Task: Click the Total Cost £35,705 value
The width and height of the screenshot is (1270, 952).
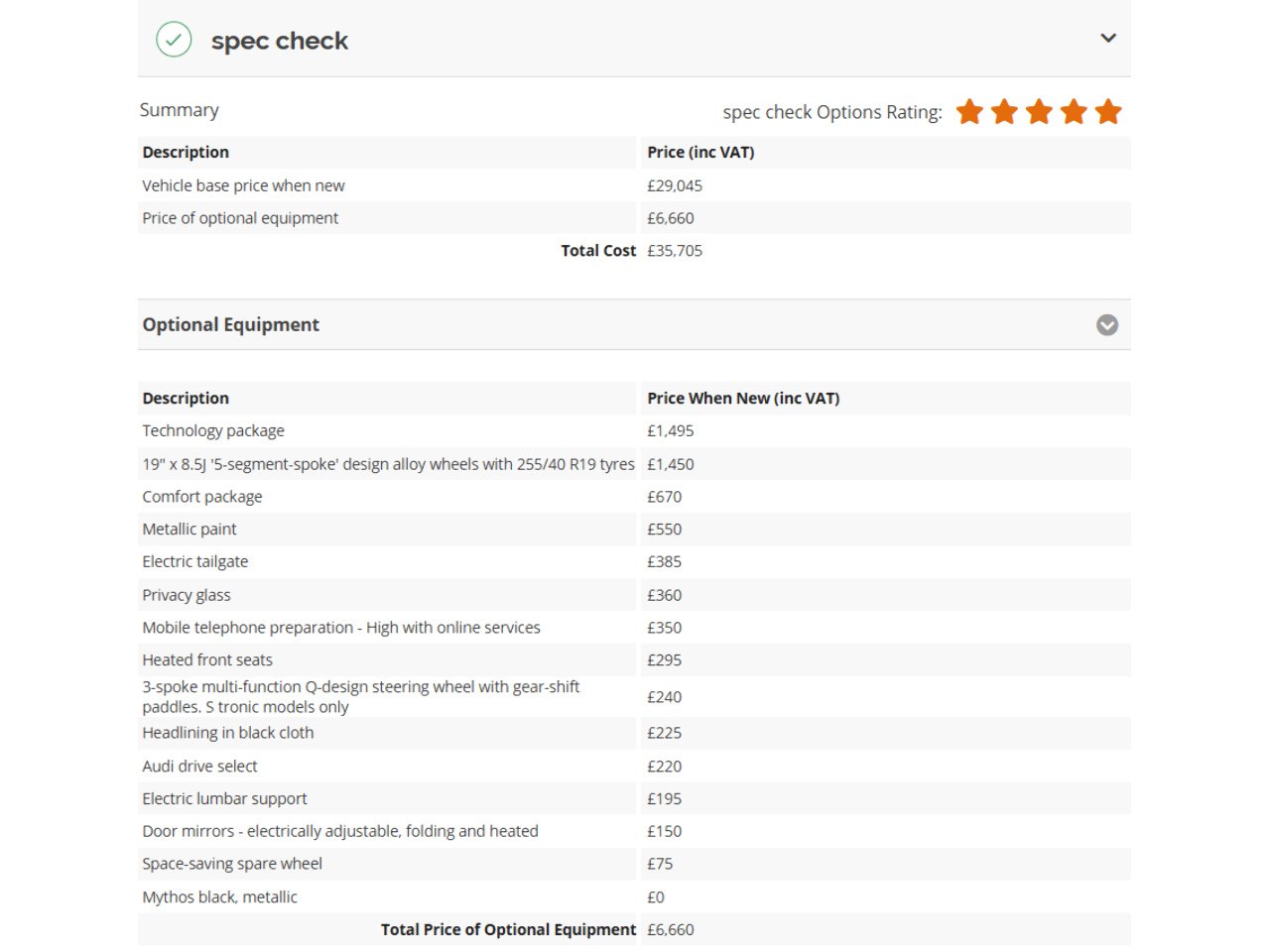Action: 675,251
